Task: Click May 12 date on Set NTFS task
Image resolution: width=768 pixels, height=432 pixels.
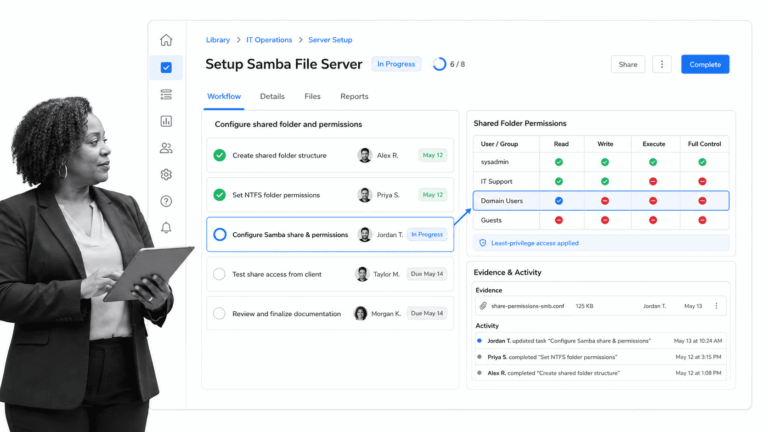Action: point(432,195)
